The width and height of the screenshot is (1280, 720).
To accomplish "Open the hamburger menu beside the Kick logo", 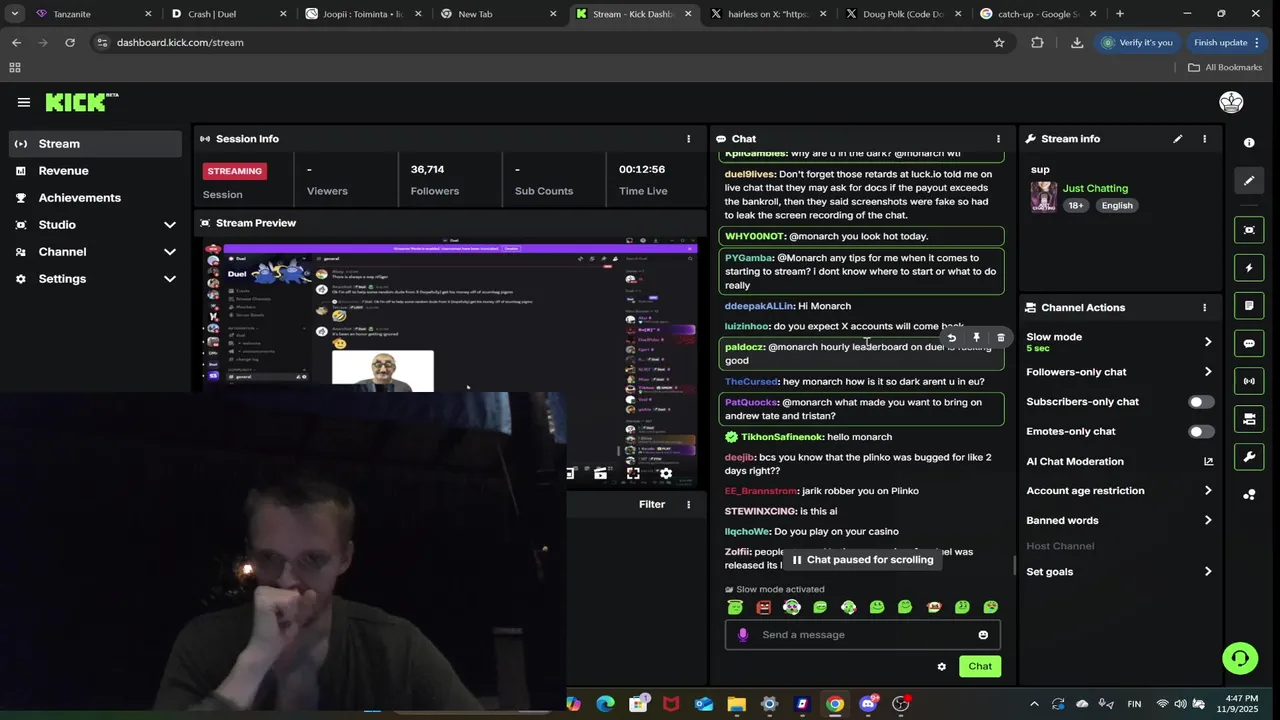I will coord(23,102).
